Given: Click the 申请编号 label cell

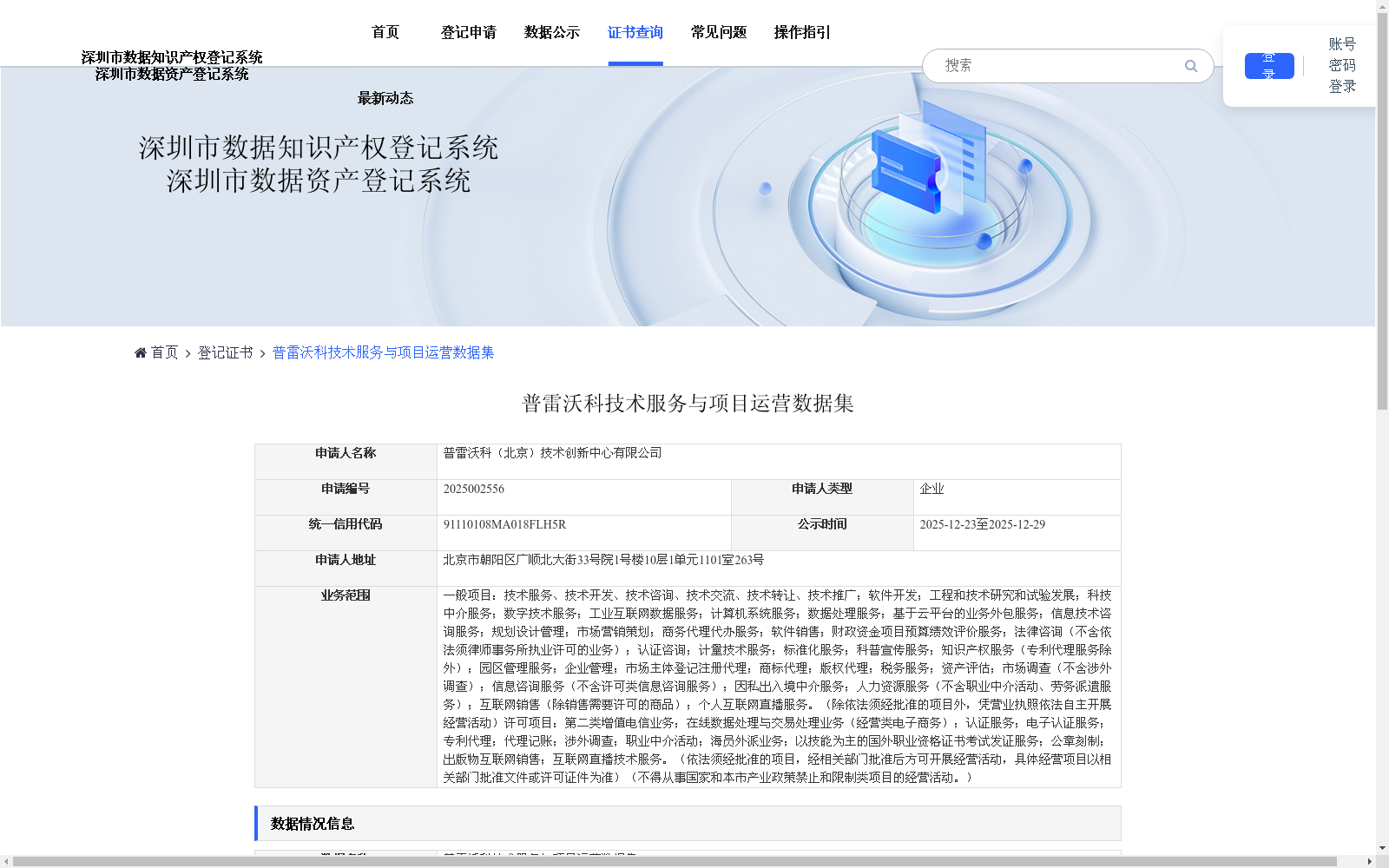Looking at the screenshot, I should 346,497.
